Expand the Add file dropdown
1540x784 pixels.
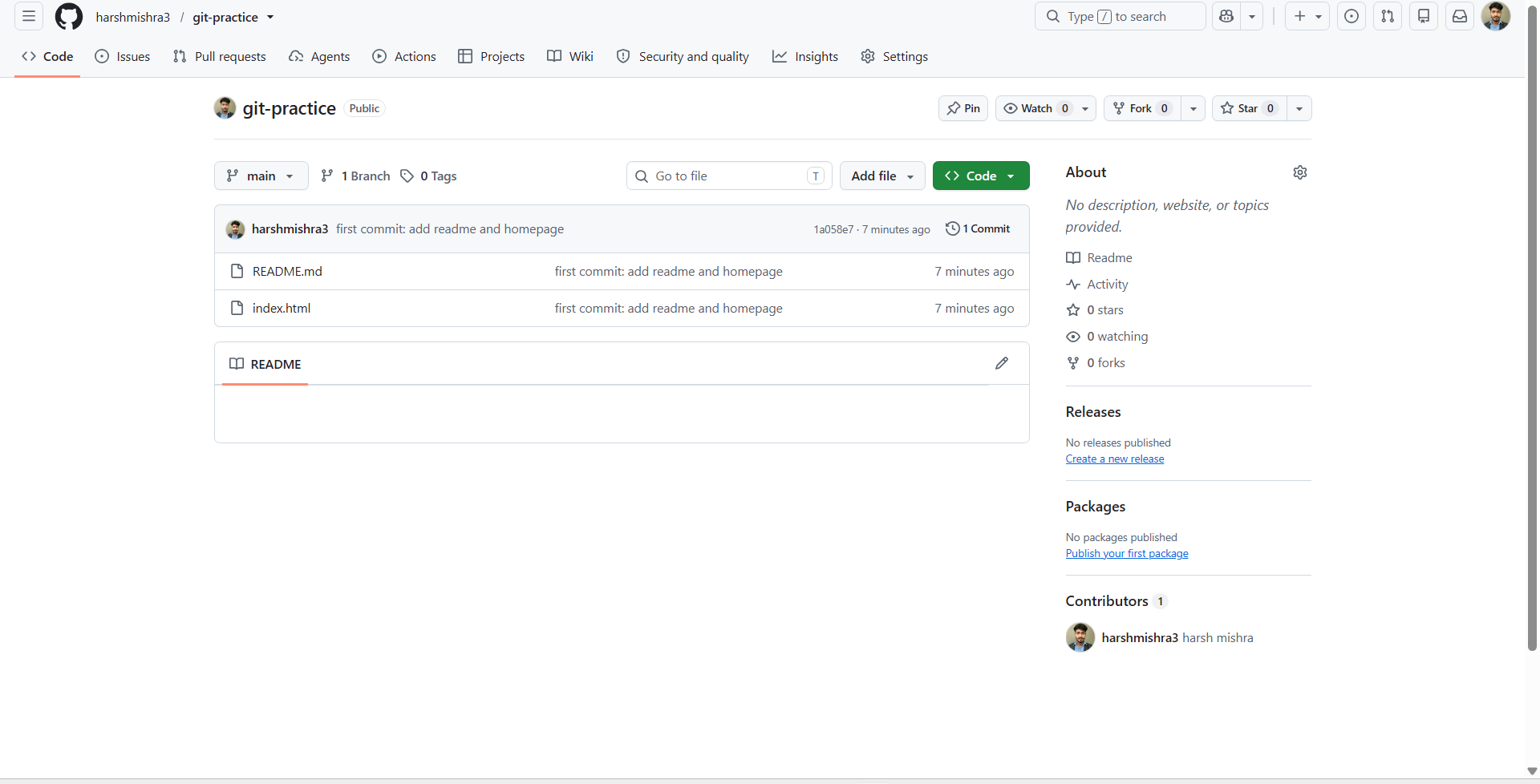tap(882, 176)
